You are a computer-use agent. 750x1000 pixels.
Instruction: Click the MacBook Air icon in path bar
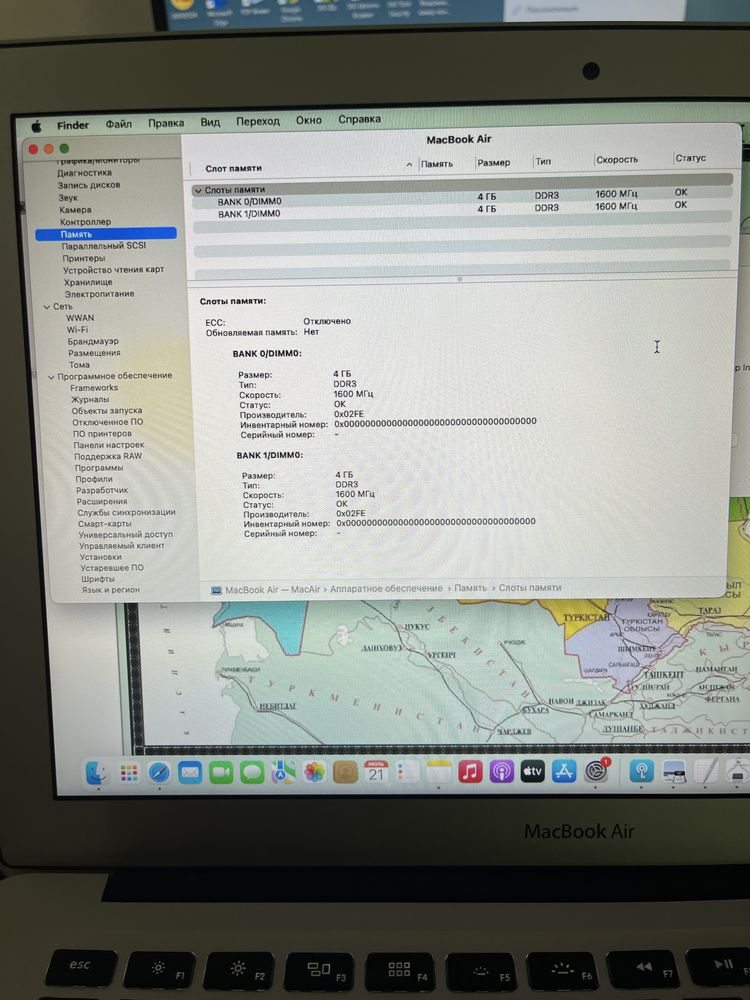(x=216, y=591)
